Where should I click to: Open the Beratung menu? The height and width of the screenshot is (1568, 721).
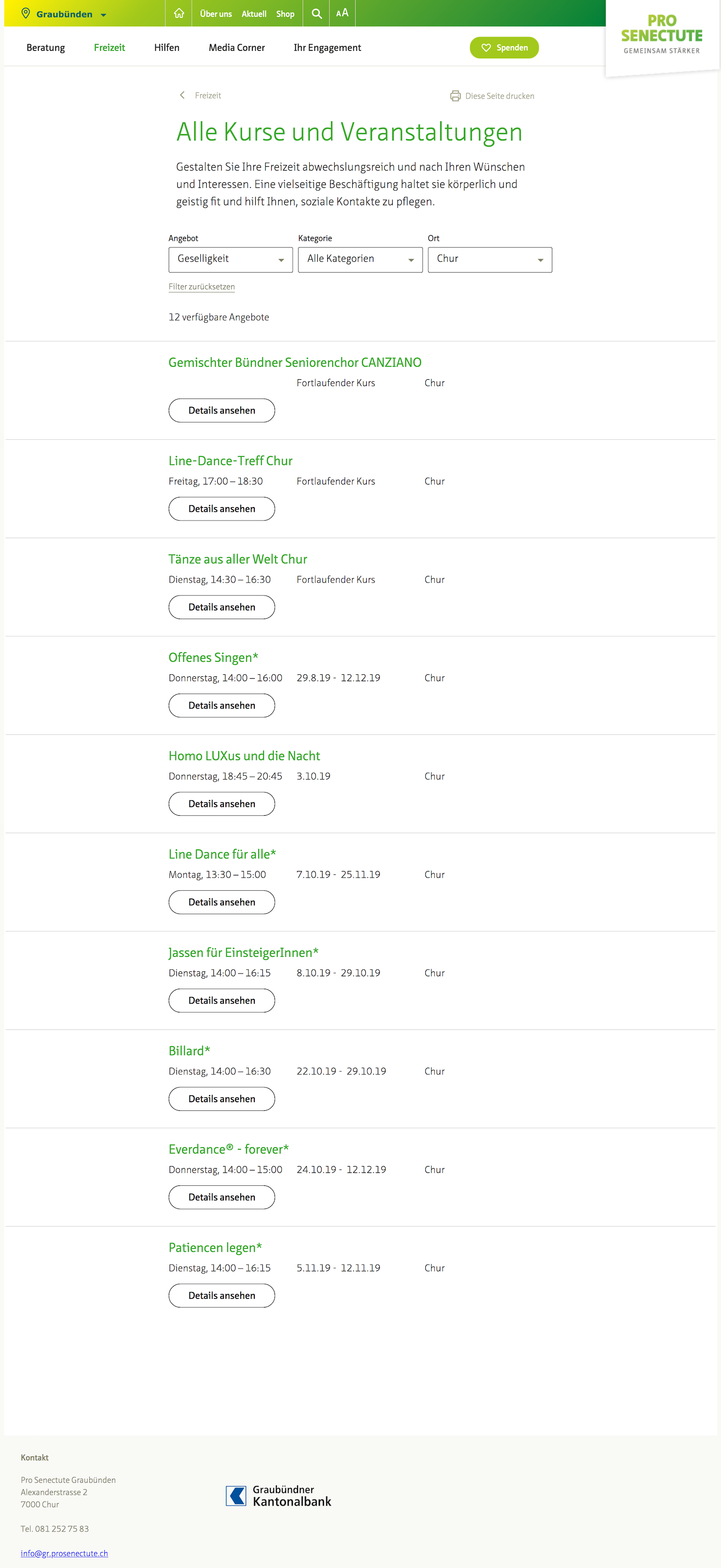pos(46,48)
